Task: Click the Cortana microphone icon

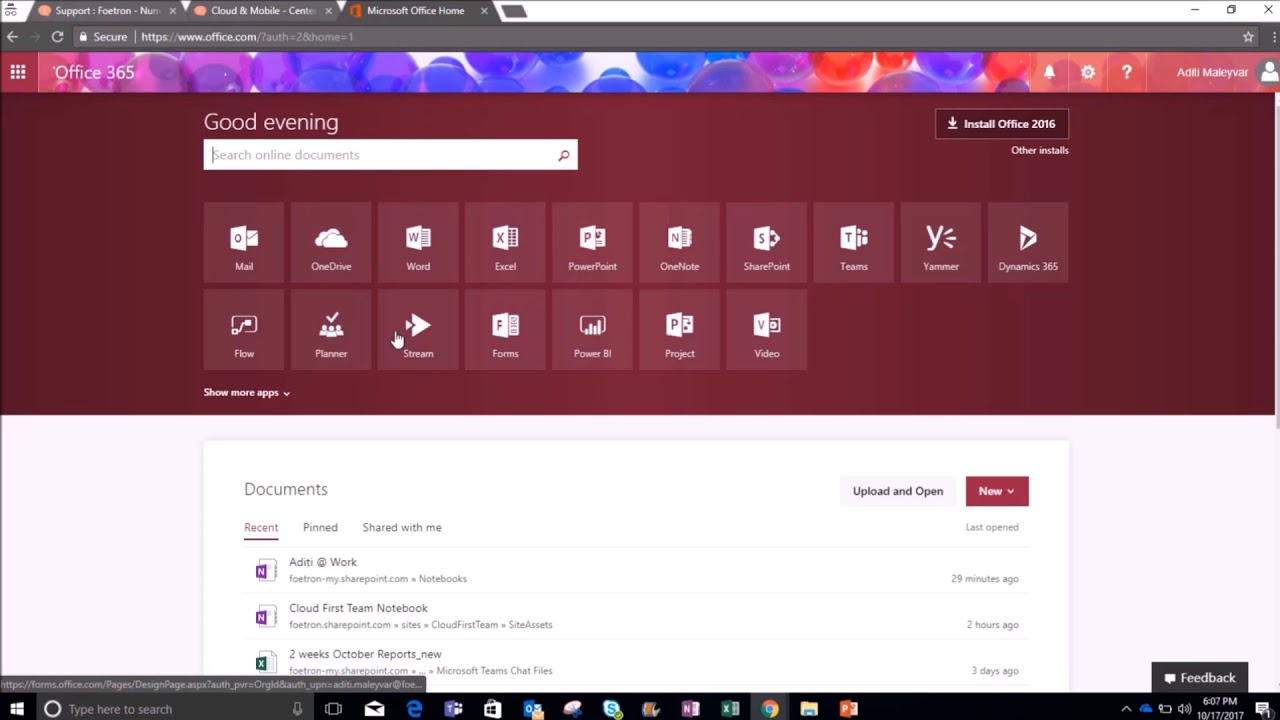Action: click(297, 708)
